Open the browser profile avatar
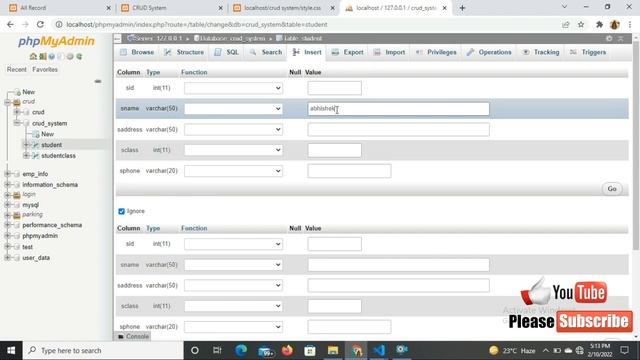Viewport: 640px width, 360px height. 615,24
